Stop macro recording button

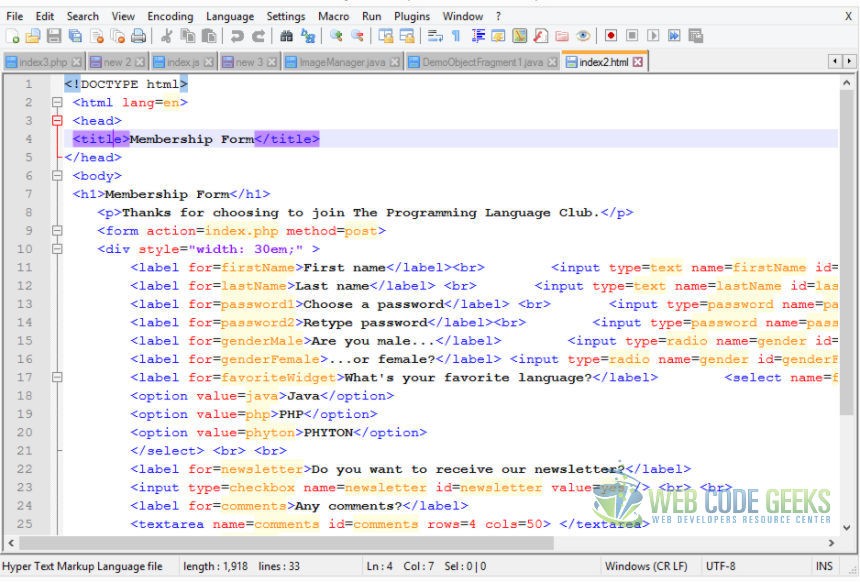(632, 36)
